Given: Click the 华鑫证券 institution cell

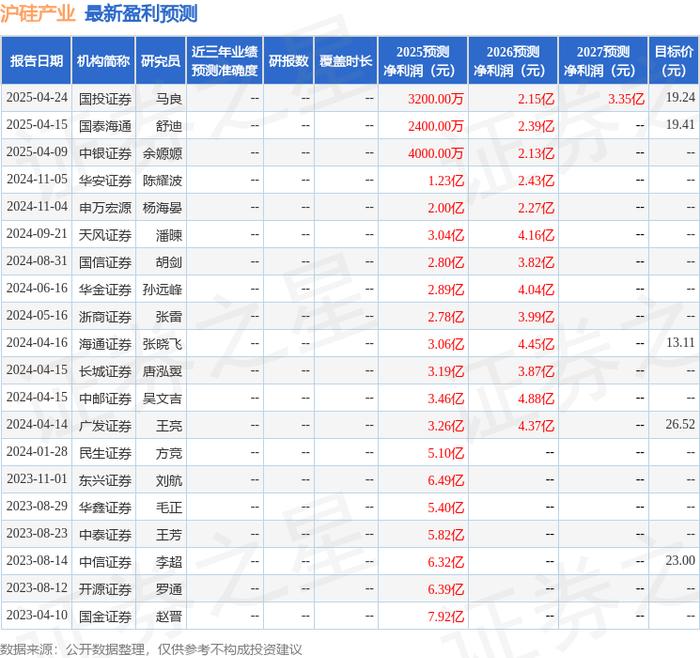Looking at the screenshot, I should 105,507.
